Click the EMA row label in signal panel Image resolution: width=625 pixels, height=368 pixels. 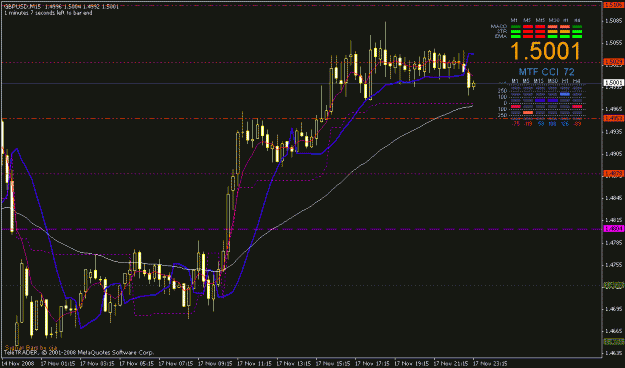[501, 36]
